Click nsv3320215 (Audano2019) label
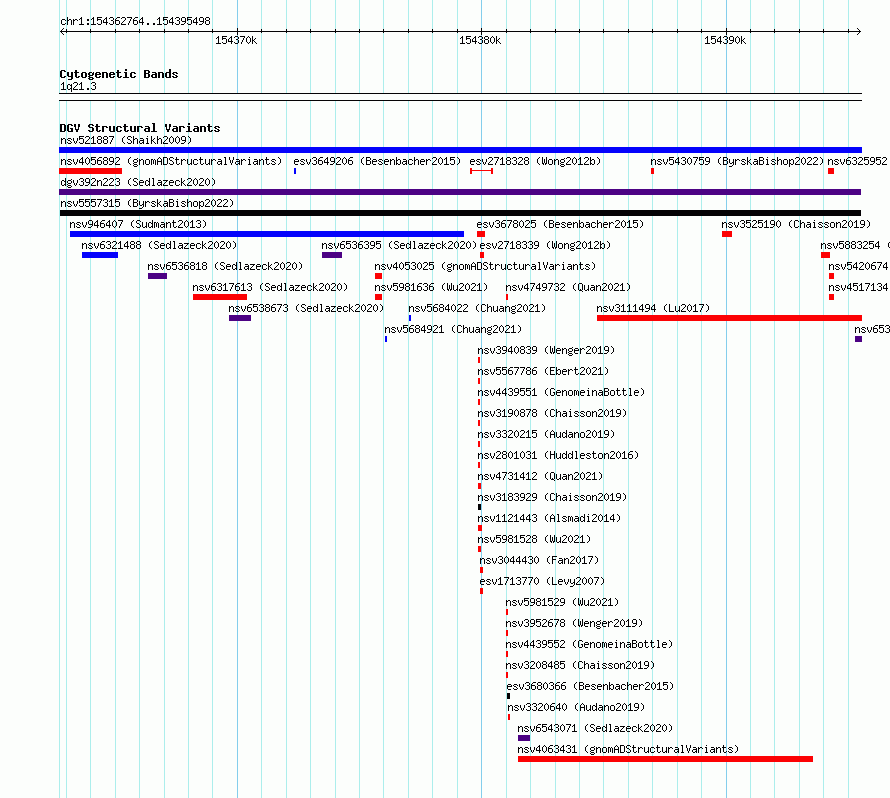 pos(546,434)
